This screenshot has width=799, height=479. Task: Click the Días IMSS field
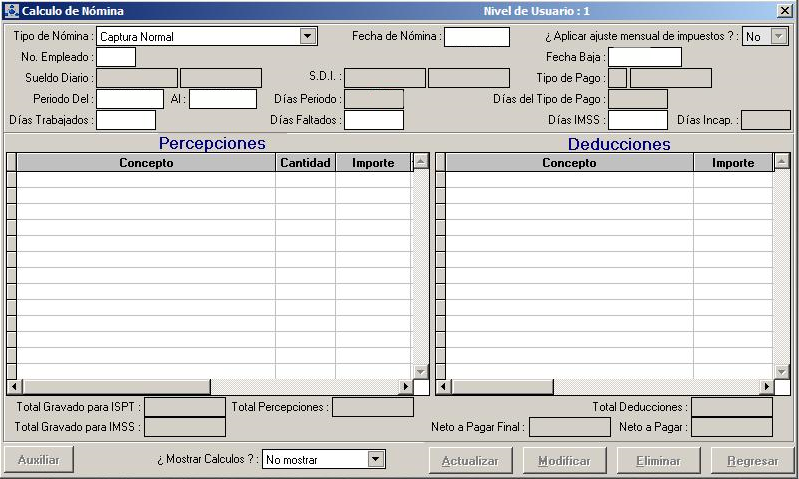[x=637, y=120]
